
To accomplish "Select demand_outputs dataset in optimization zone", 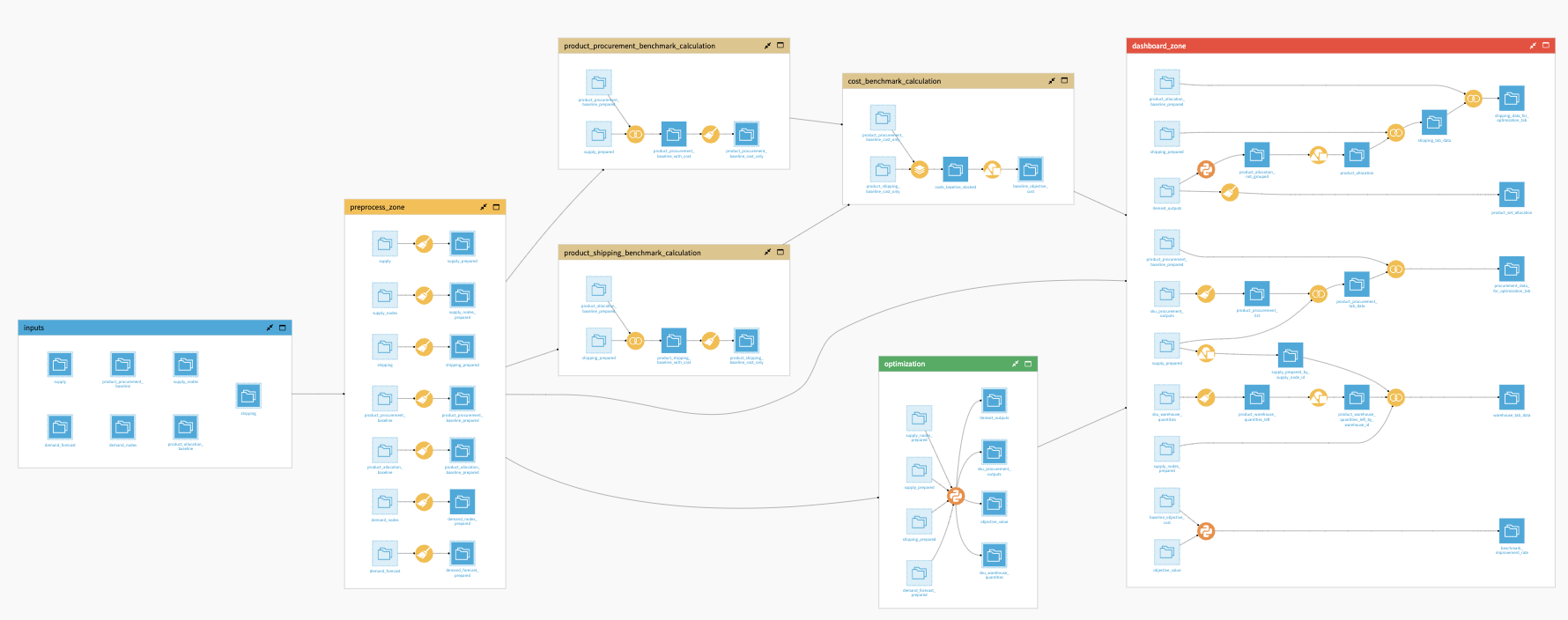I will coord(995,401).
